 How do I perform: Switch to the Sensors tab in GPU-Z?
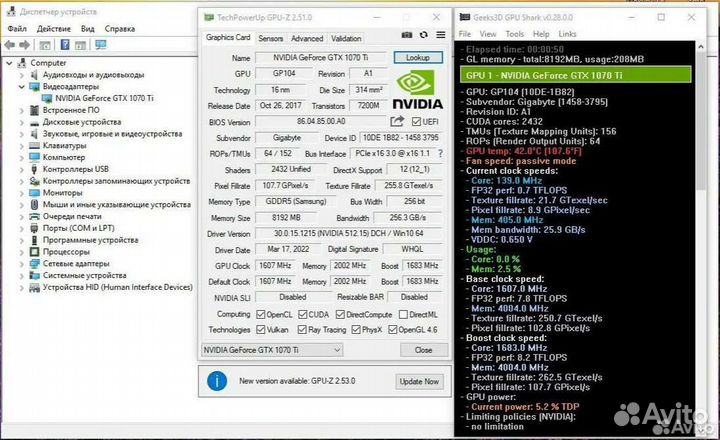[x=270, y=39]
